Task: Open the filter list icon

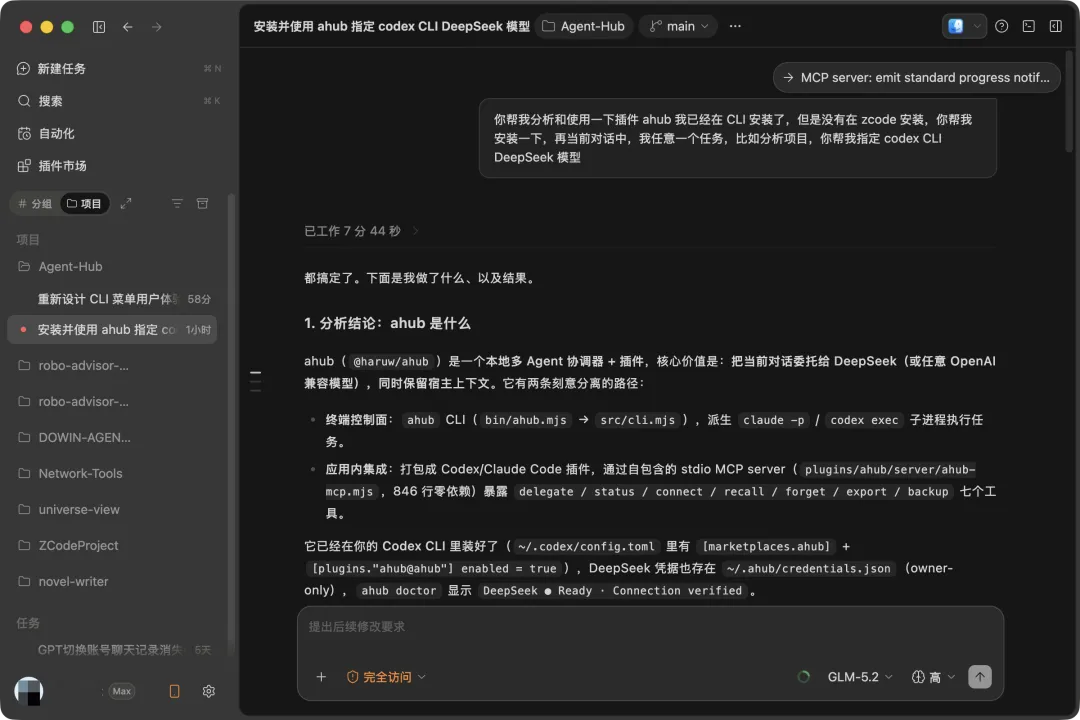Action: click(x=177, y=203)
